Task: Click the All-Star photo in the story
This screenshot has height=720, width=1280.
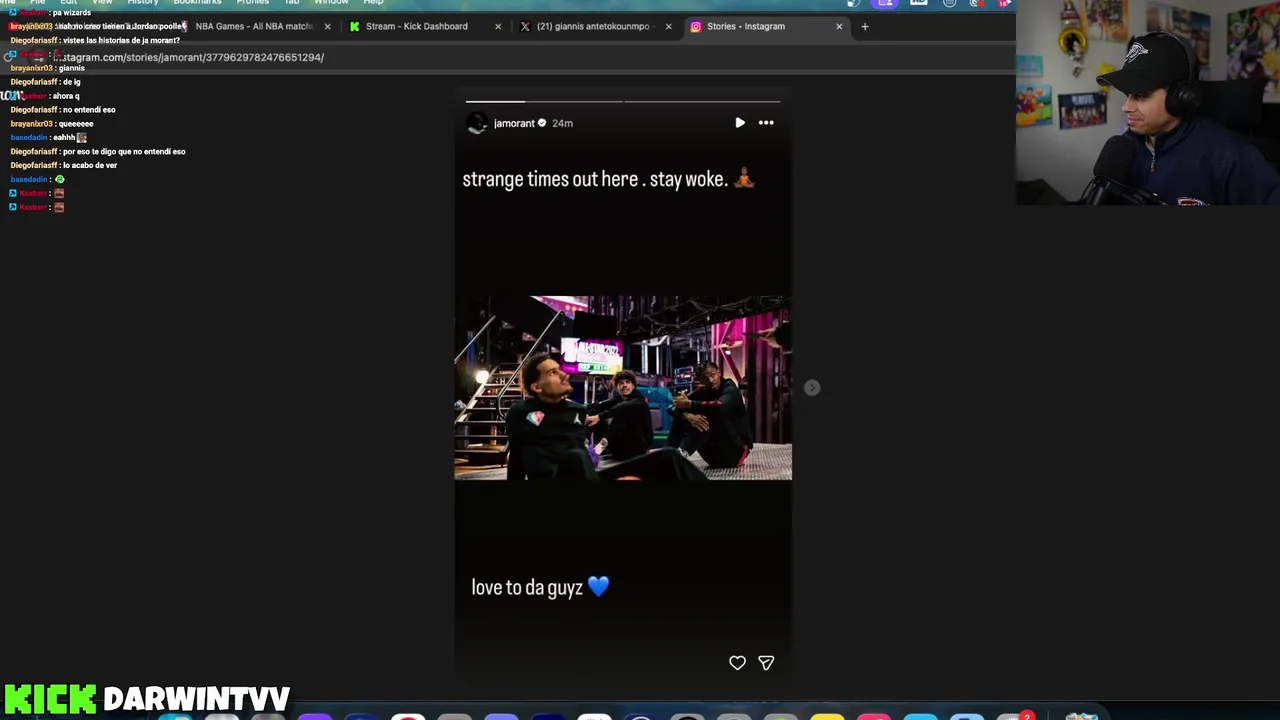Action: 623,388
